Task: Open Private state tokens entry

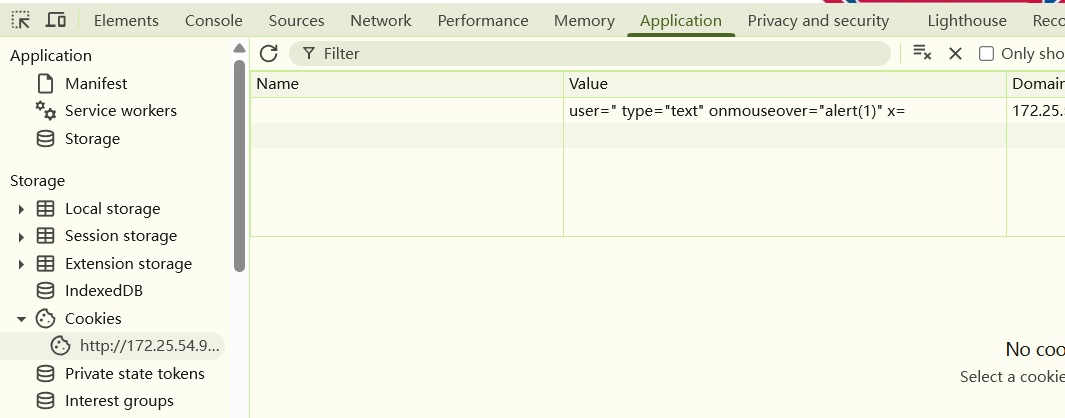Action: click(134, 374)
